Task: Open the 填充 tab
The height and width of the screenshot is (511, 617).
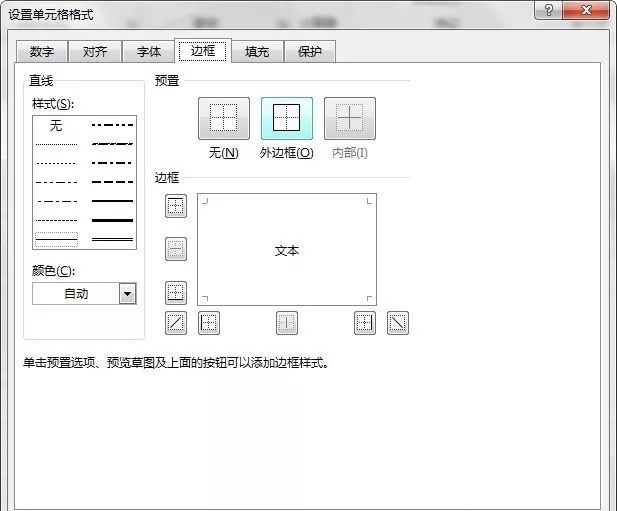Action: tap(257, 52)
